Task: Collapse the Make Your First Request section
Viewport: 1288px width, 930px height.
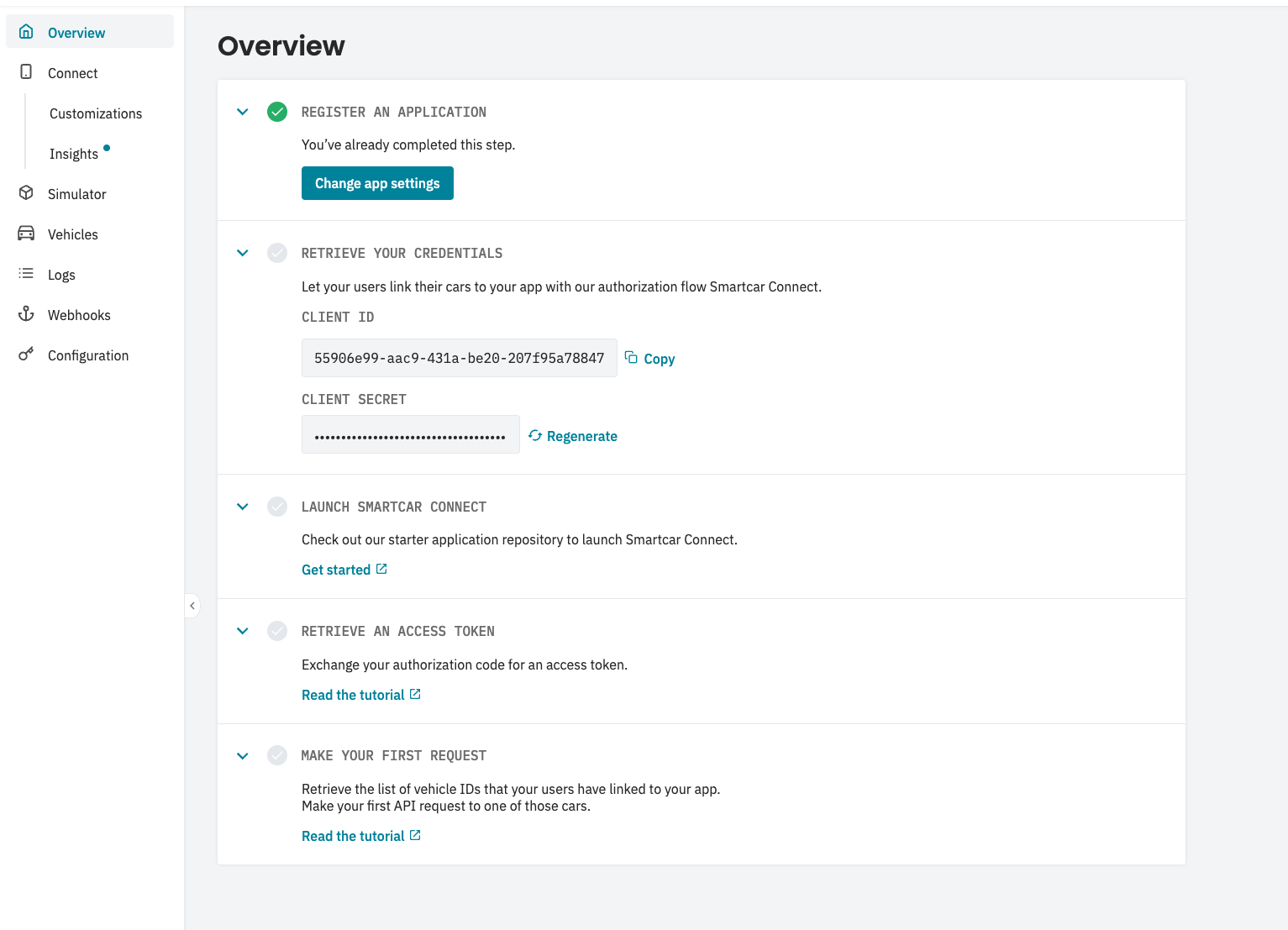Action: (243, 755)
